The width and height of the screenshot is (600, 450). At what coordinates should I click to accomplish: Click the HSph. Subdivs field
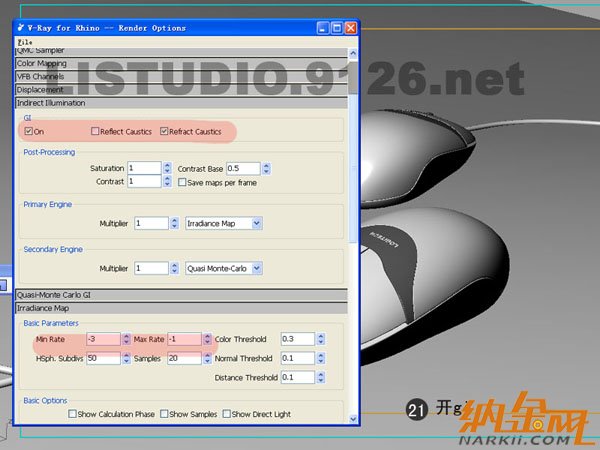103,358
